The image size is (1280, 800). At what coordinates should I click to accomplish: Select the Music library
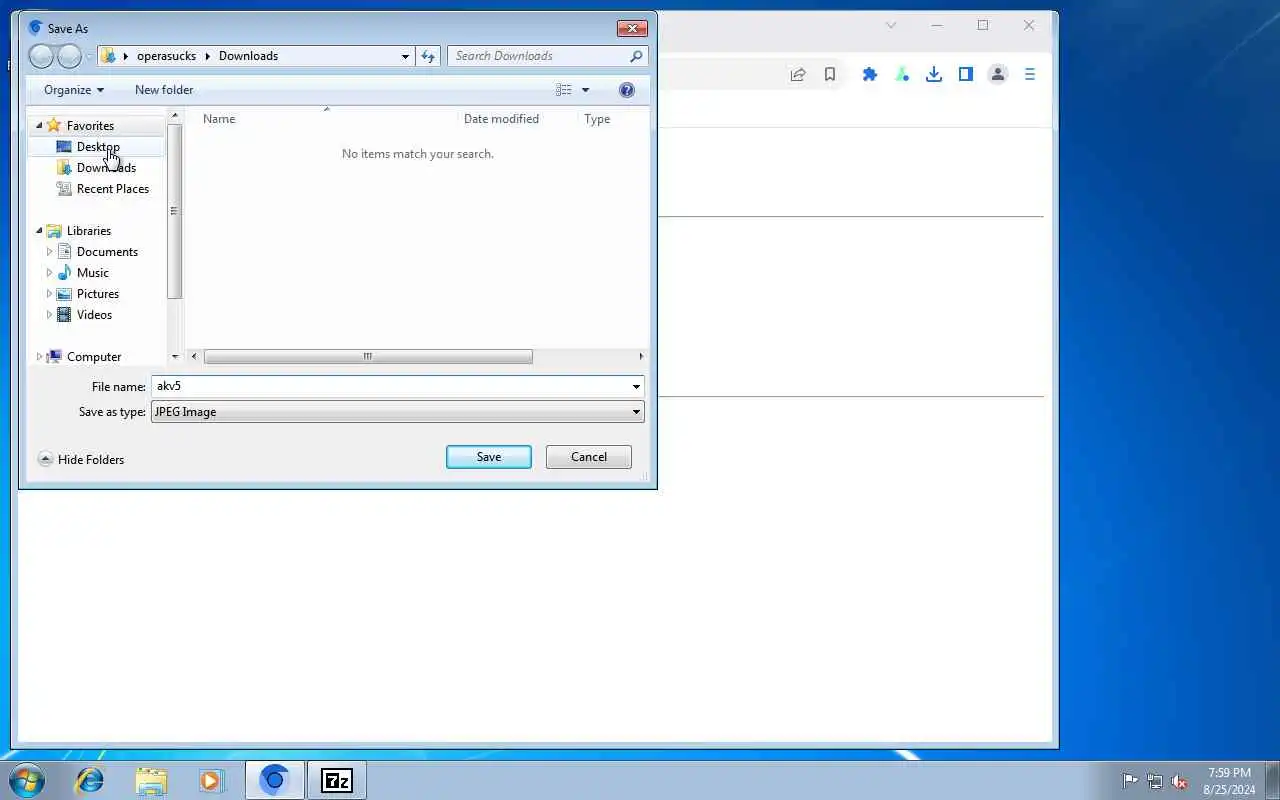click(93, 273)
